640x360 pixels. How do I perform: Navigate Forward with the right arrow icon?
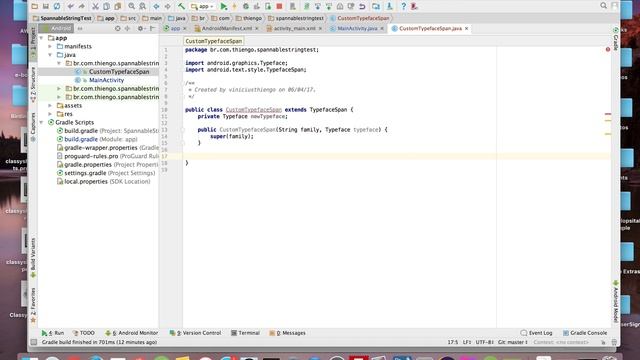click(167, 6)
